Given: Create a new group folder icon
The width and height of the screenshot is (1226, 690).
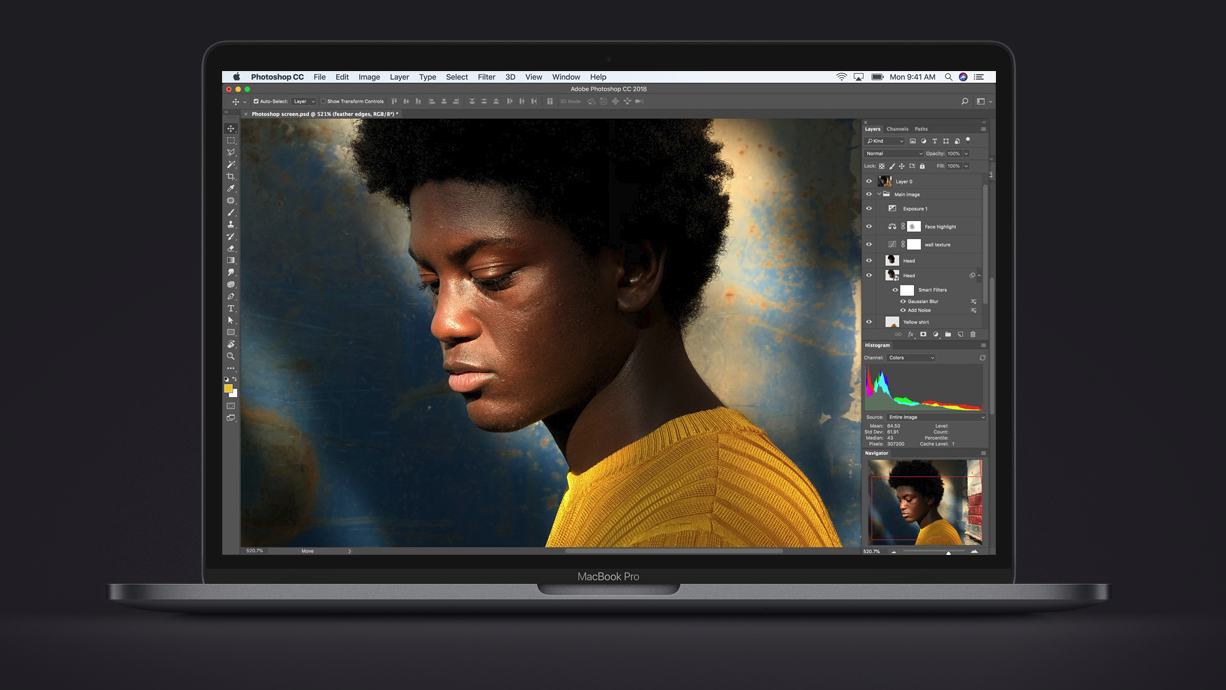Looking at the screenshot, I should [x=948, y=335].
